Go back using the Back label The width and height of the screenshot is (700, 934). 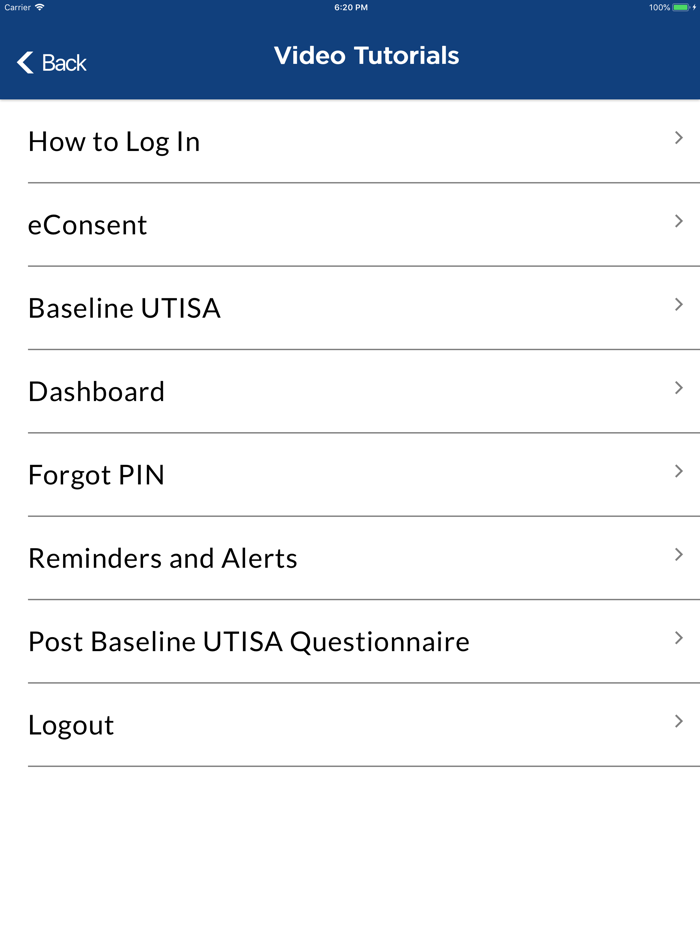coord(64,63)
